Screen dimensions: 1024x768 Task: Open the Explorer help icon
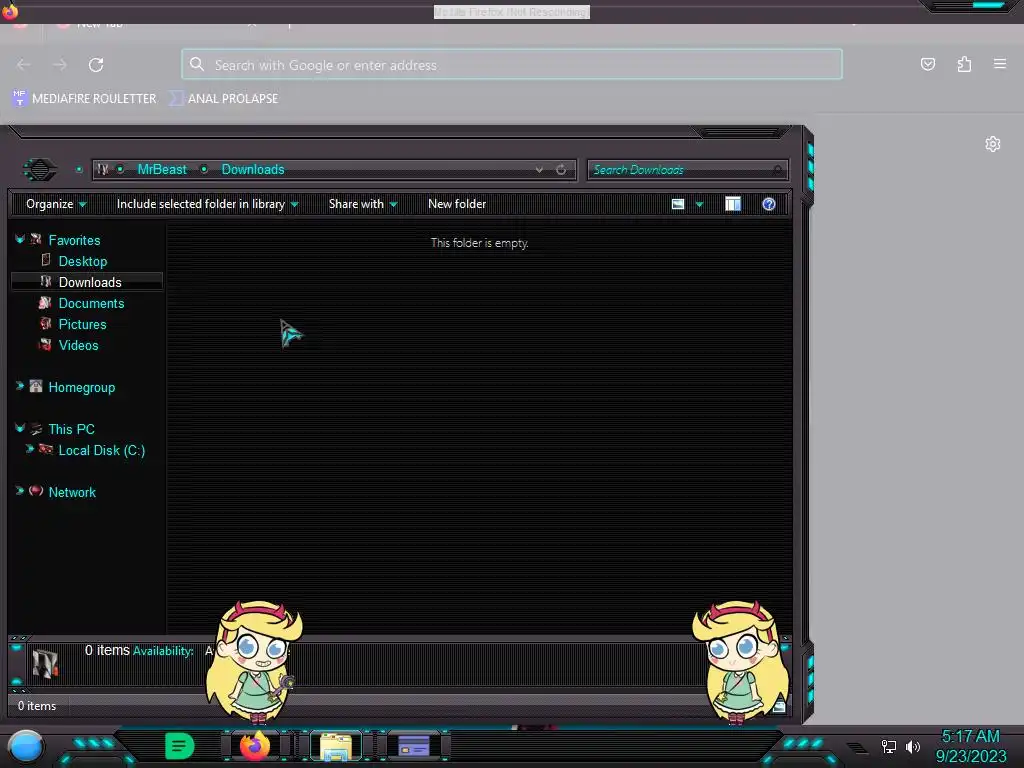[x=769, y=204]
